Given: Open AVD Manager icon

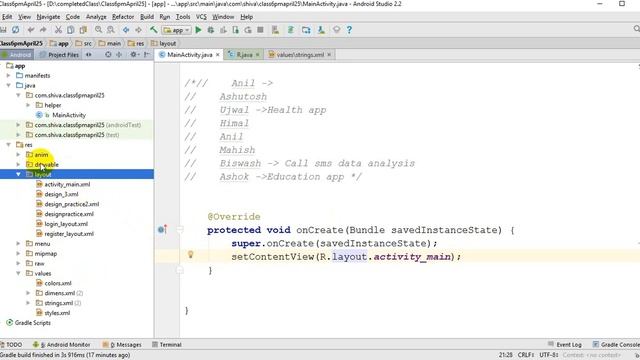Looking at the screenshot, I should point(276,30).
